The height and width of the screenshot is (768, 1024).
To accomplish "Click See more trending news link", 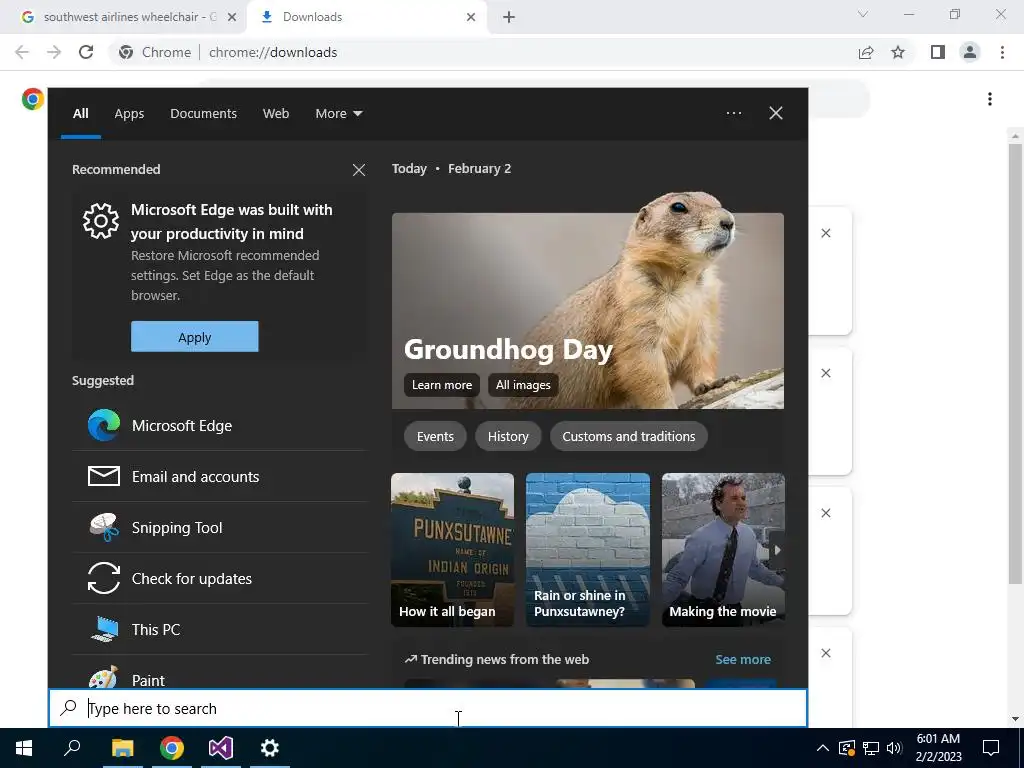I will (743, 660).
